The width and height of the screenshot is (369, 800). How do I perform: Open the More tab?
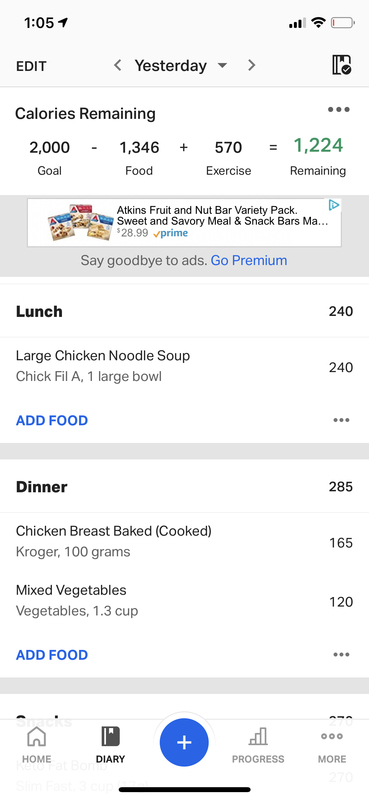[332, 745]
